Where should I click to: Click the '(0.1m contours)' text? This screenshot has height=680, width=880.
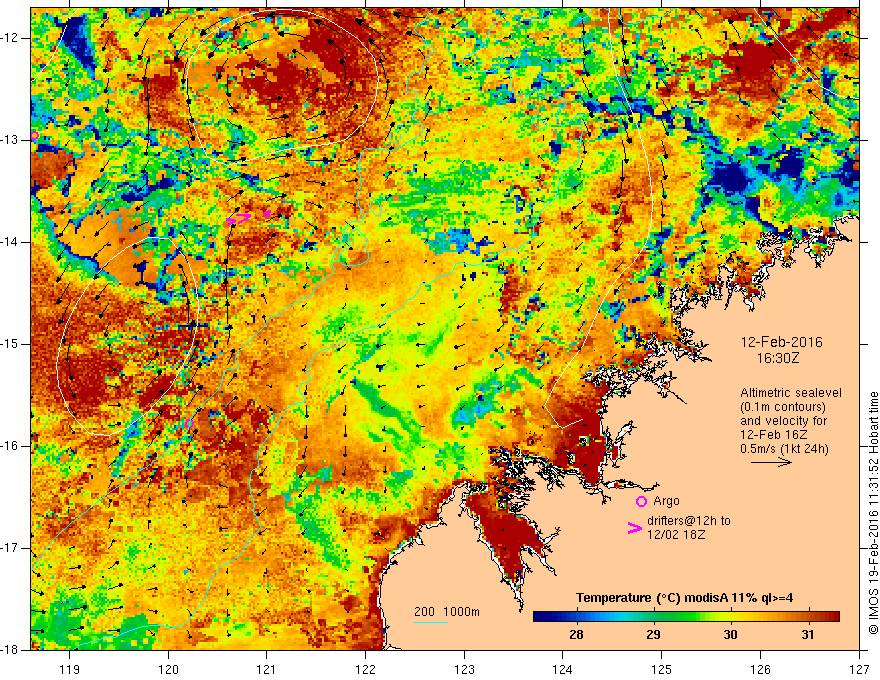coord(783,407)
